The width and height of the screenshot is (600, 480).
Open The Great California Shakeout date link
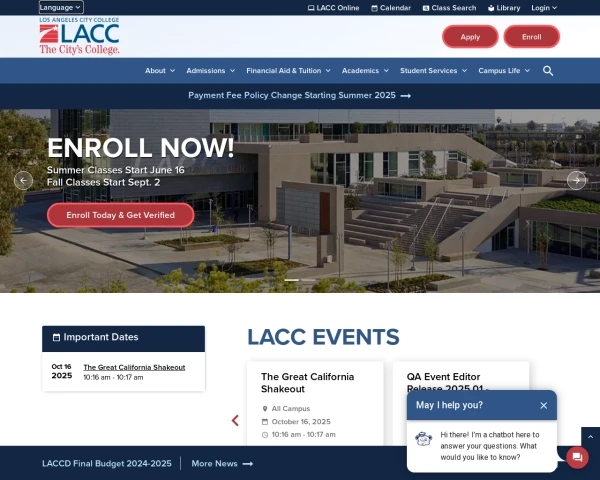[x=134, y=367]
